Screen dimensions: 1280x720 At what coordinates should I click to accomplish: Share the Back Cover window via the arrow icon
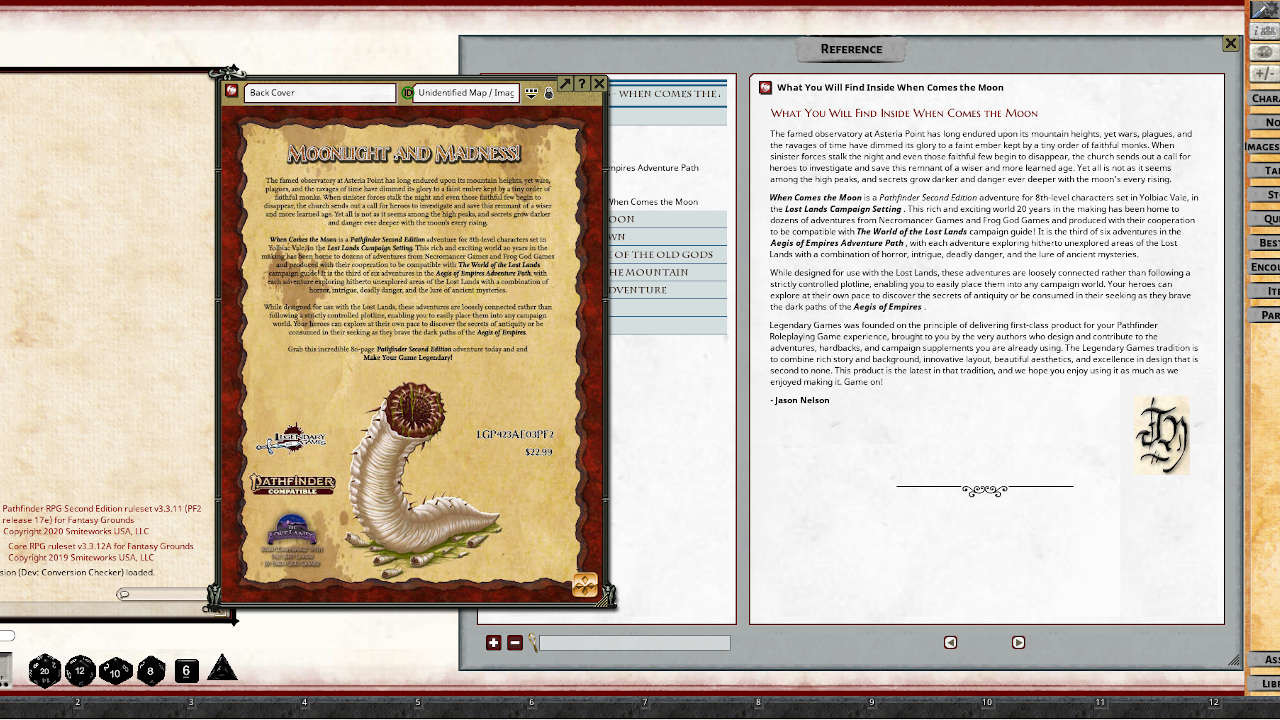tap(567, 84)
